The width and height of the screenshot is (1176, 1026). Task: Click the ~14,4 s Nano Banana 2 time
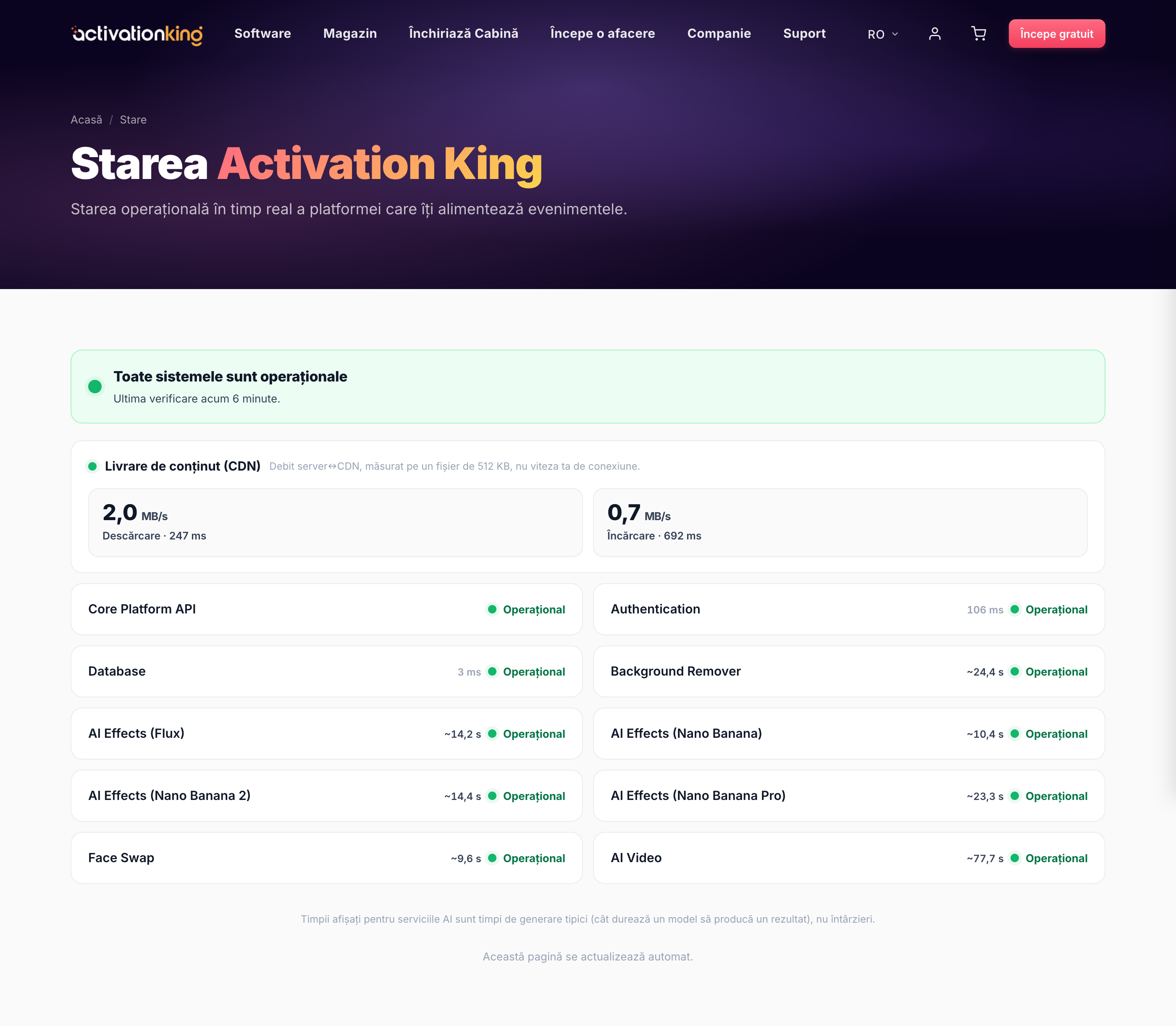click(462, 797)
